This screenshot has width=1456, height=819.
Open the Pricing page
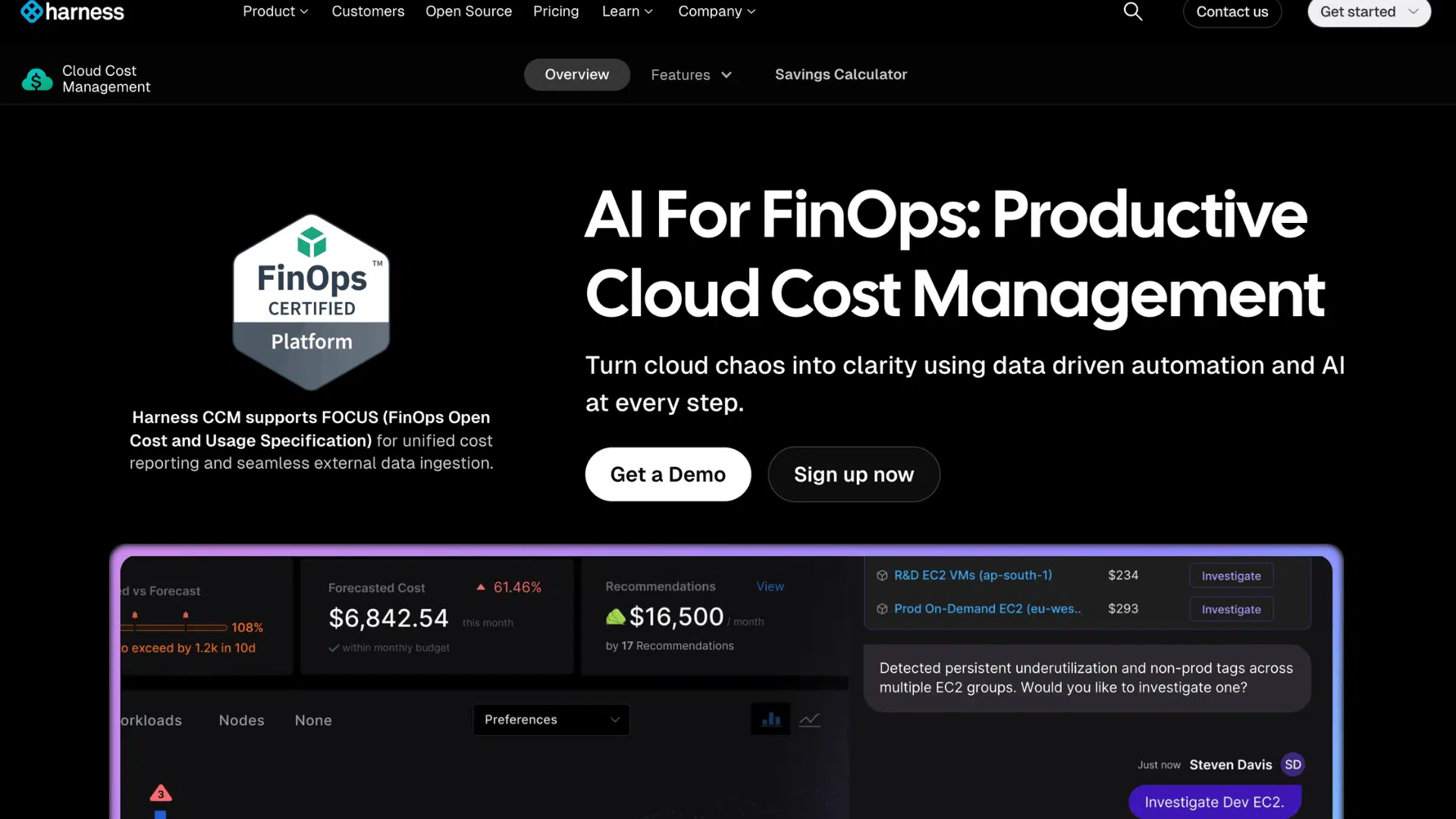coord(556,11)
